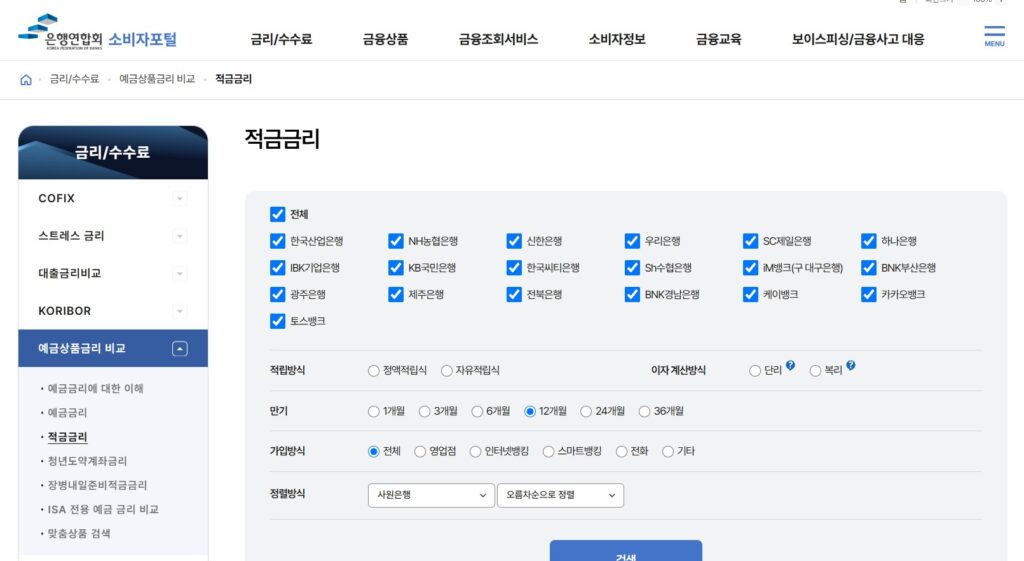This screenshot has width=1024, height=561.
Task: Select 전체 under 가입방식
Action: point(374,451)
